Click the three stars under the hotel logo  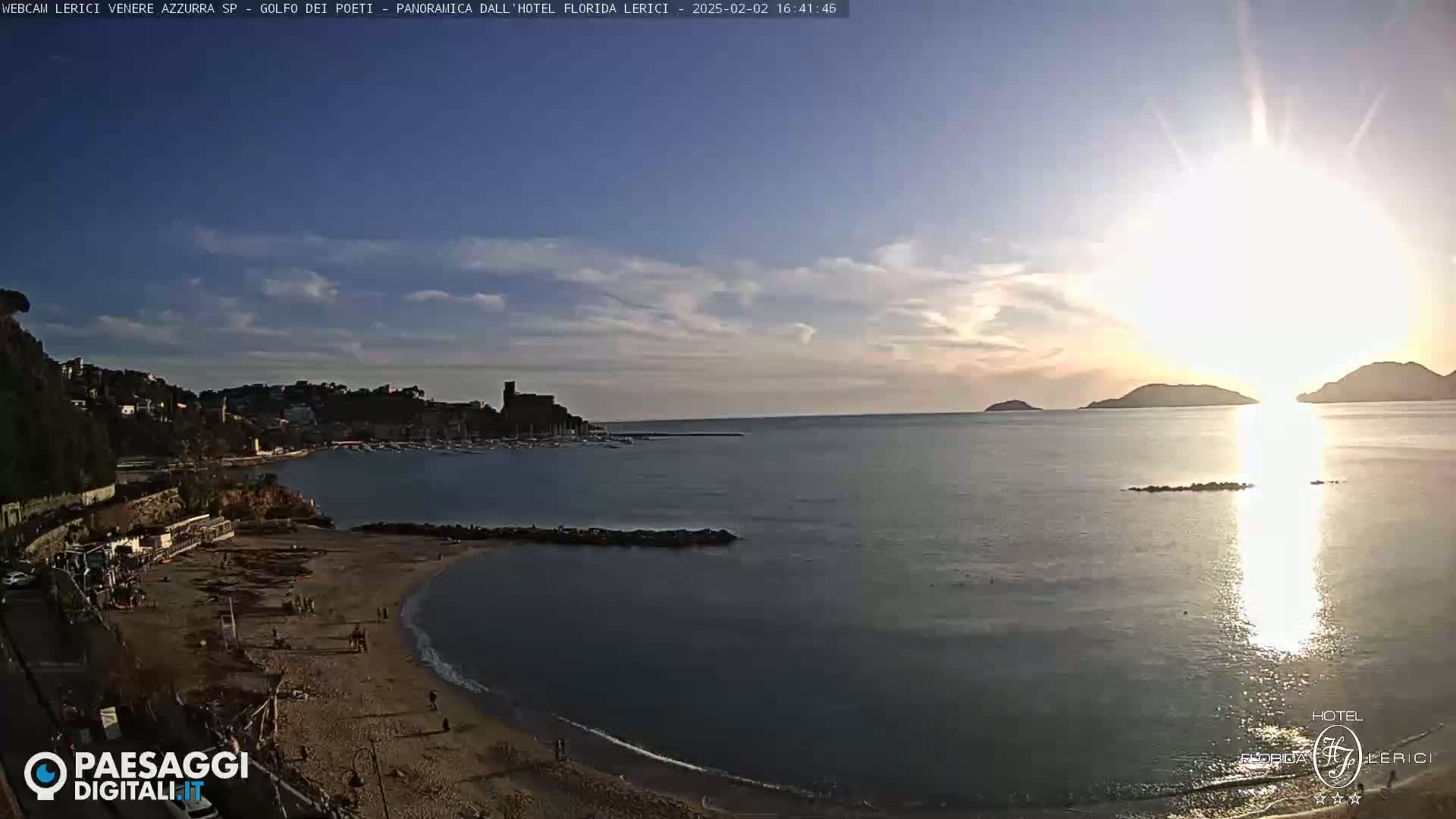(1337, 799)
